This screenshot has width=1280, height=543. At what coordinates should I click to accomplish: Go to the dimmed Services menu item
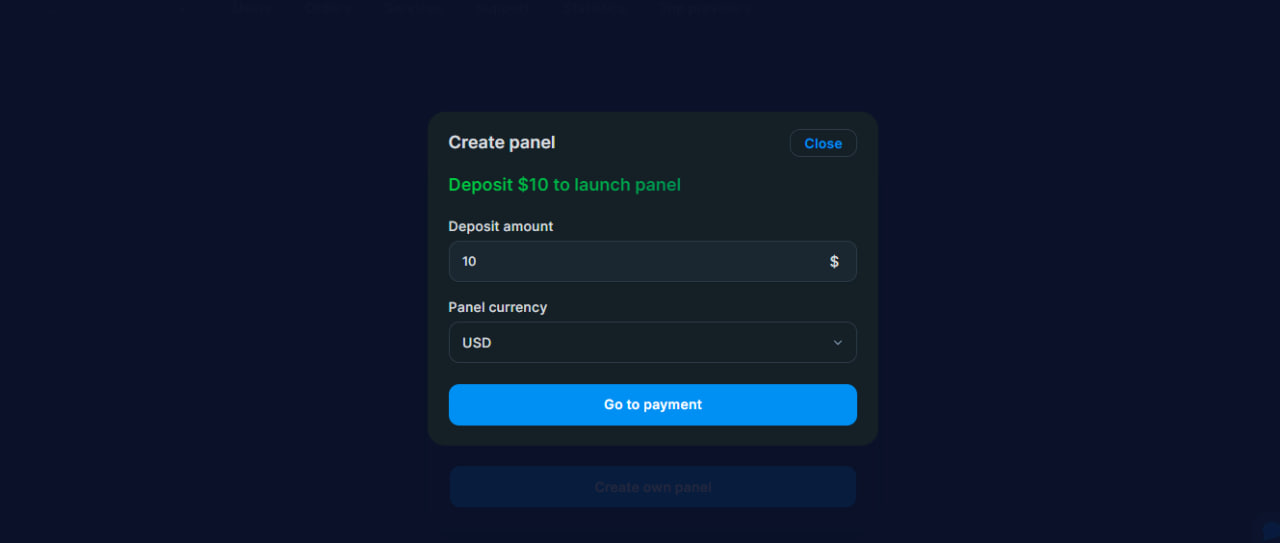pyautogui.click(x=412, y=8)
